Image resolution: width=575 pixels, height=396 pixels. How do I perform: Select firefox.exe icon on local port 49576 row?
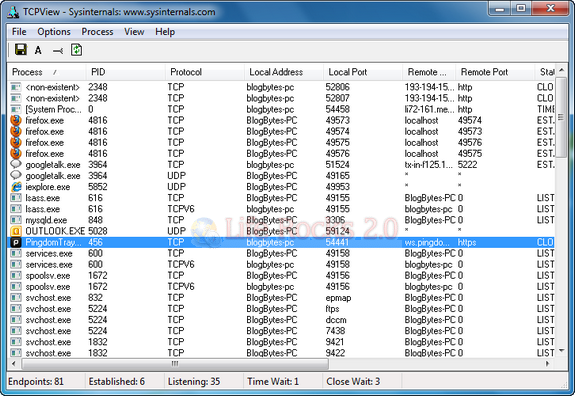coord(16,153)
